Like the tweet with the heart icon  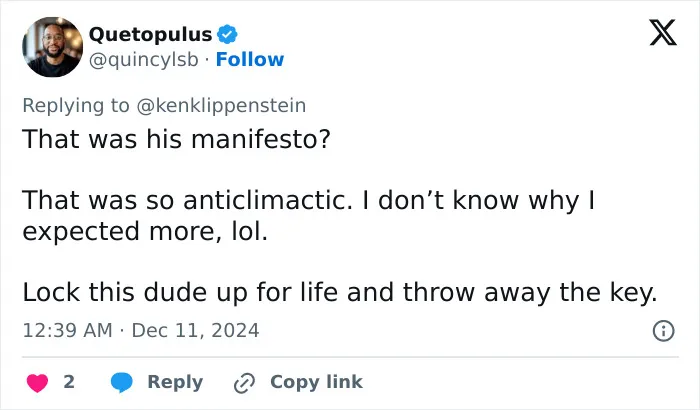[x=38, y=383]
